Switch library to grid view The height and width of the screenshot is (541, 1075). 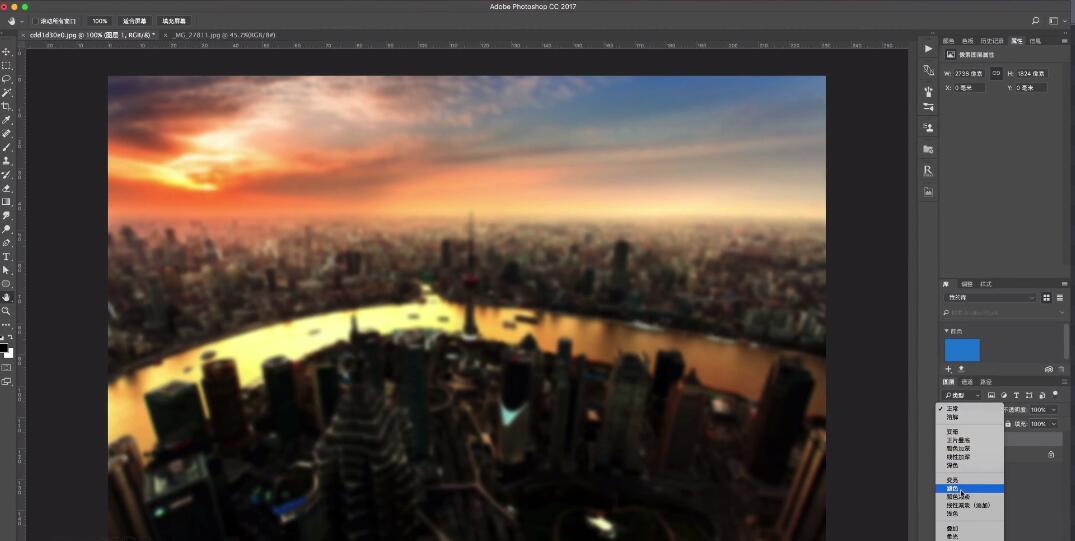[x=1046, y=298]
